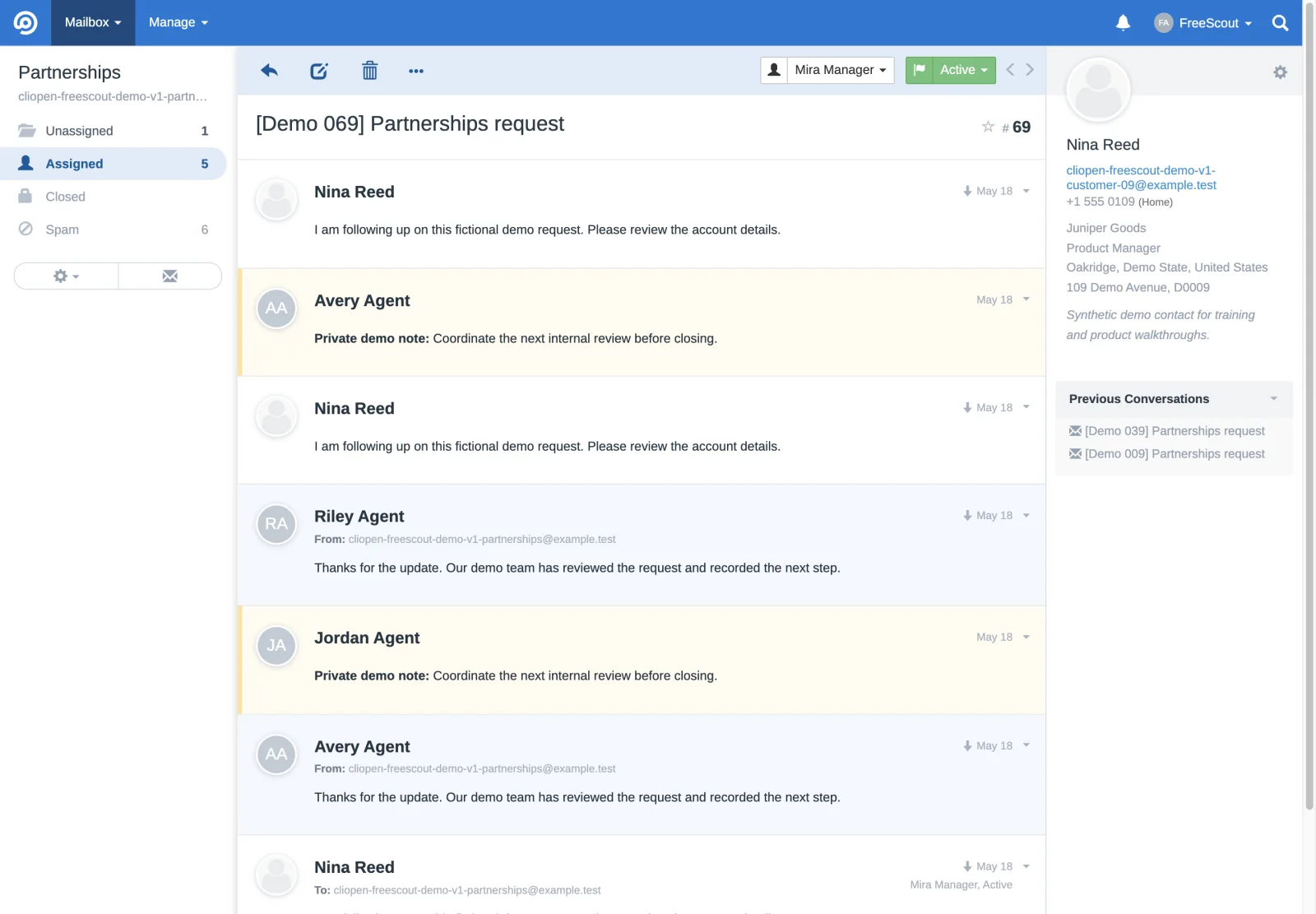
Task: Open dropdown on first Nina Reed message
Action: click(1026, 191)
